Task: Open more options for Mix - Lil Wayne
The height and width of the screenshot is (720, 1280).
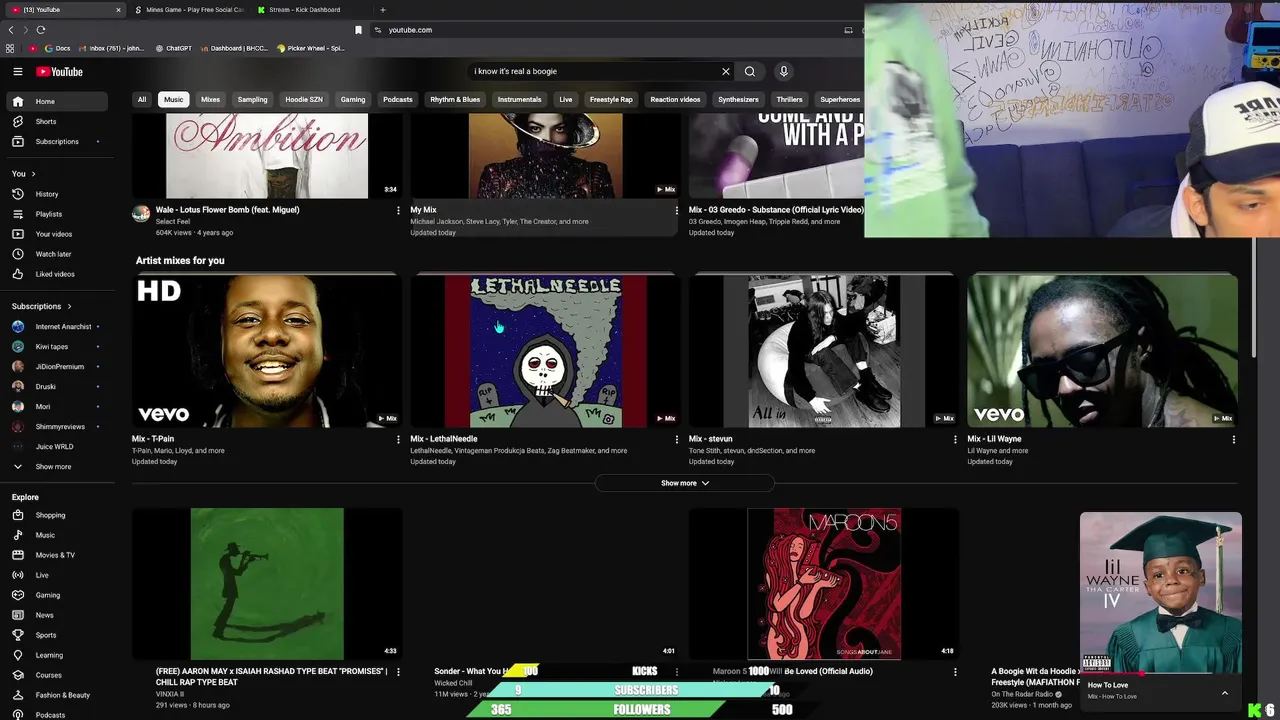Action: (x=1233, y=439)
